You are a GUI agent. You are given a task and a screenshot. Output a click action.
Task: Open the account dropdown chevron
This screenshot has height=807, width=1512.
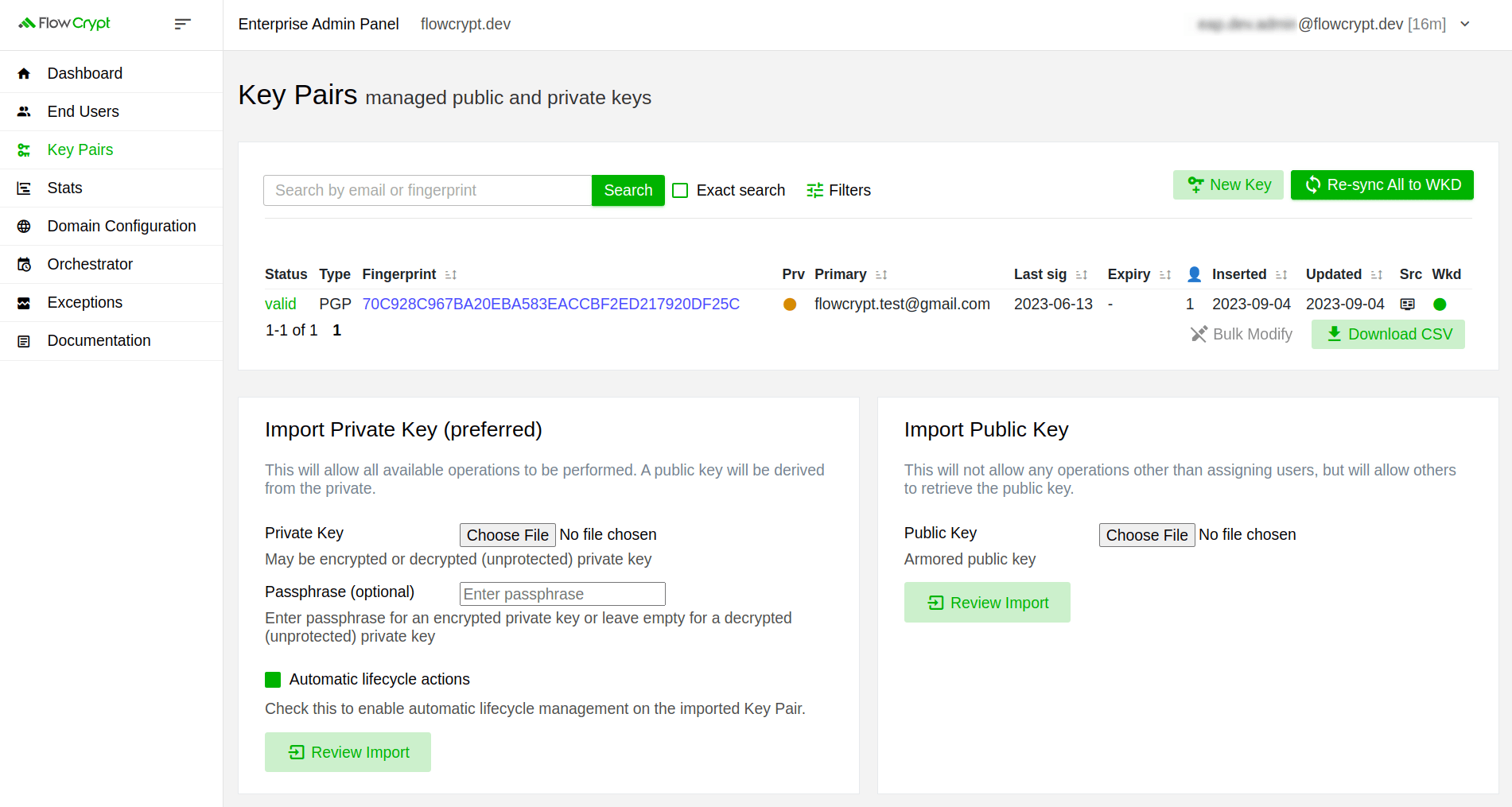[x=1465, y=24]
